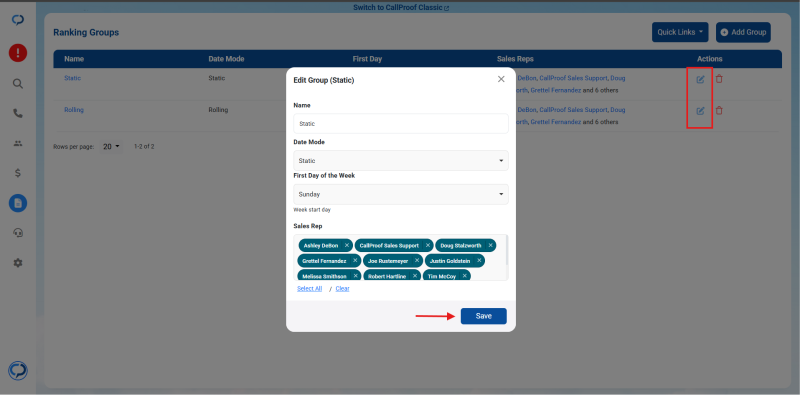Open the dollar sign sales icon
Viewport: 800px width, 395px height.
coord(18,173)
